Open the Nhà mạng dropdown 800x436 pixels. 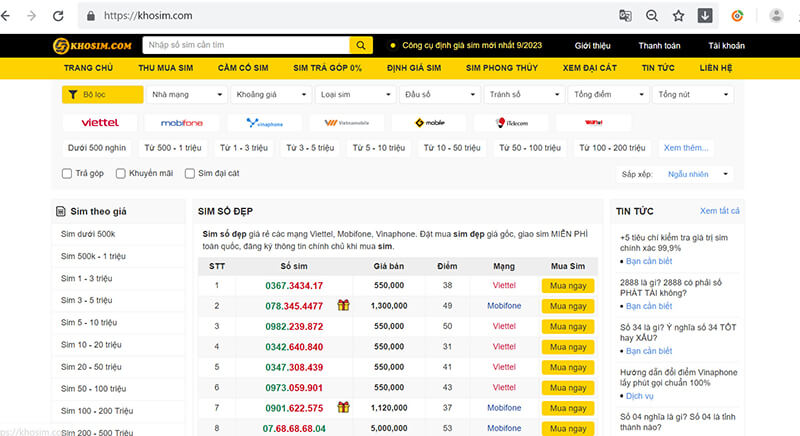[x=186, y=94]
